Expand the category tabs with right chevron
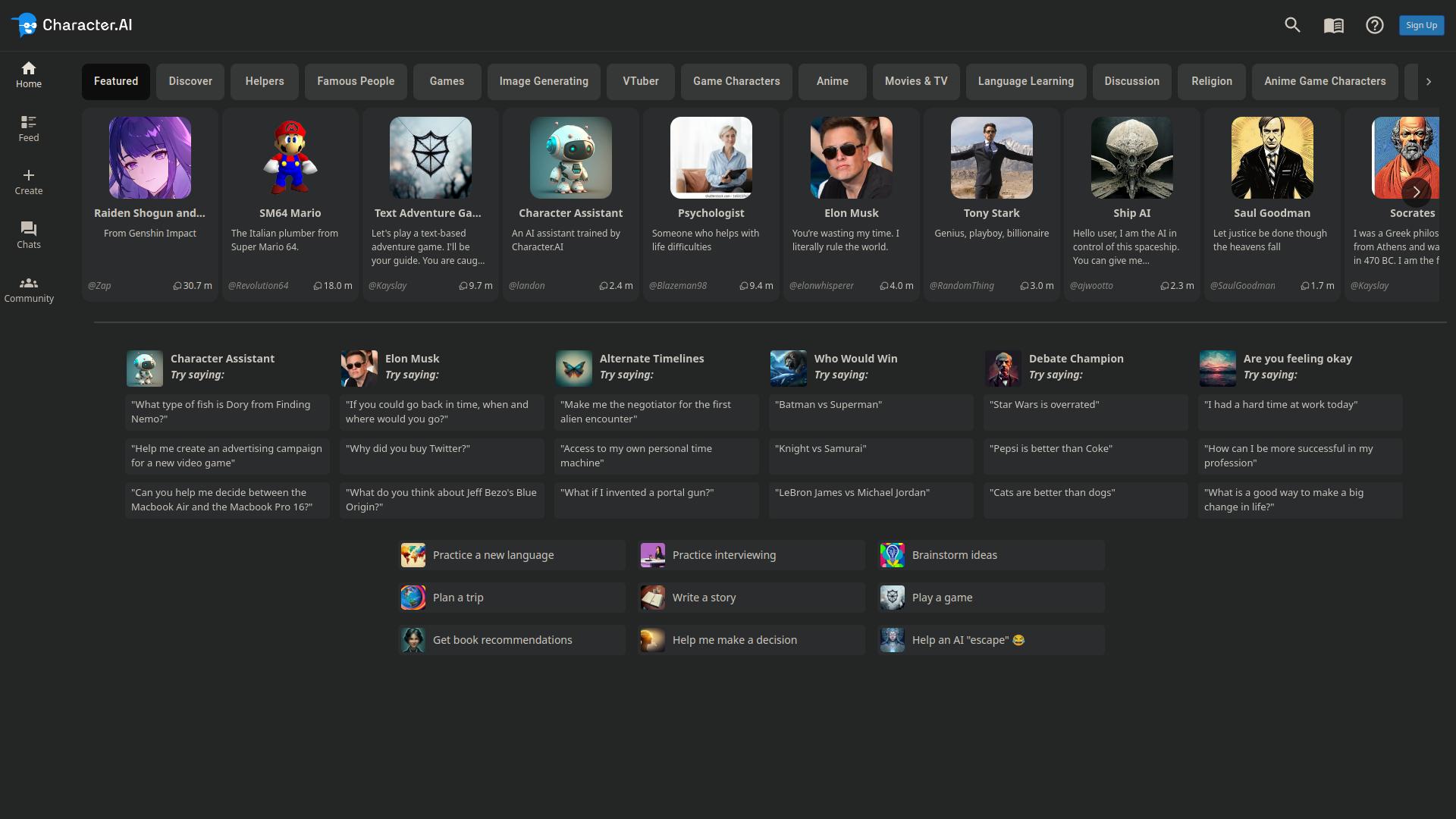Screen dimensions: 1456x819 coord(1429,81)
